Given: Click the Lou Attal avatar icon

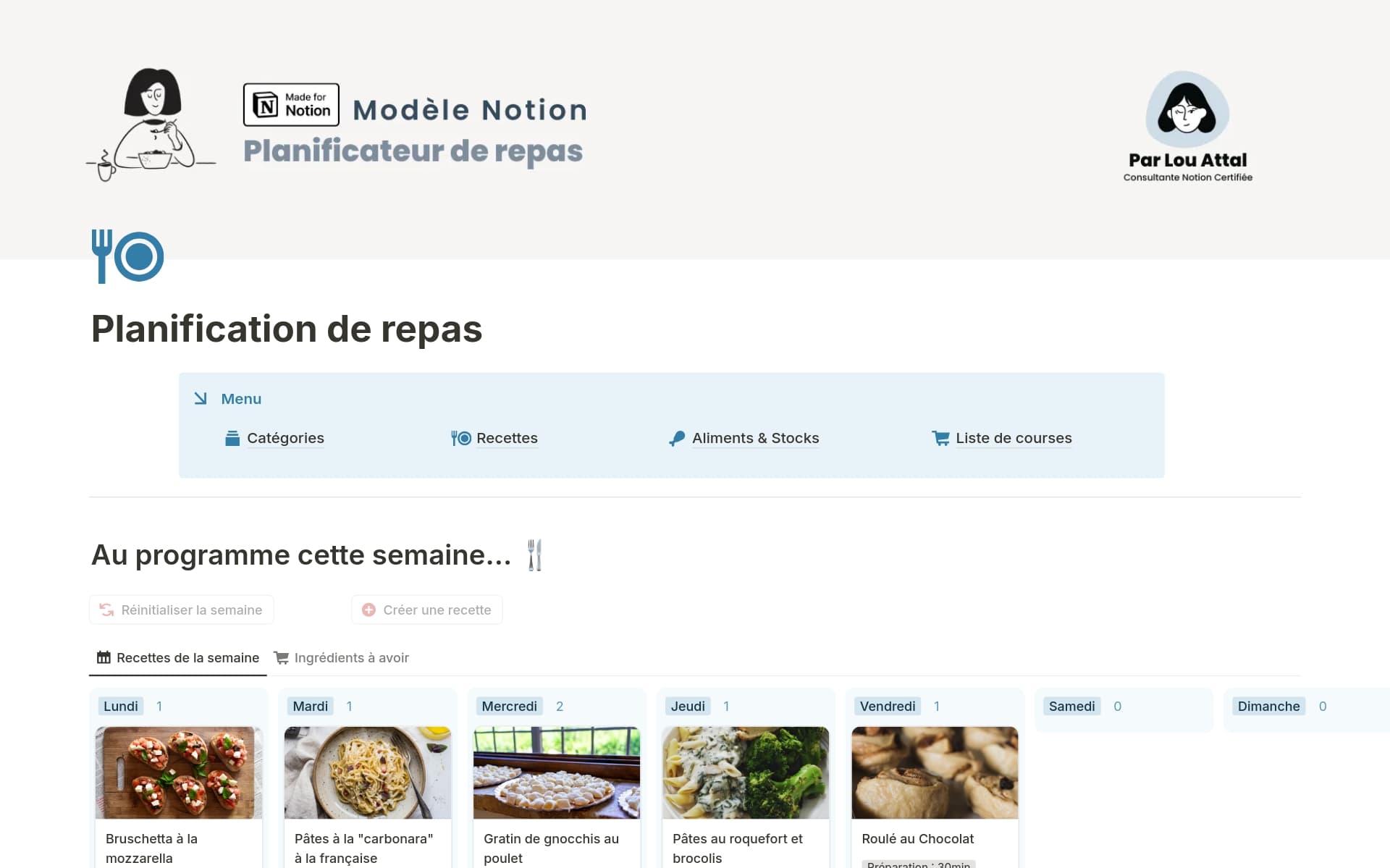Looking at the screenshot, I should (x=1187, y=110).
